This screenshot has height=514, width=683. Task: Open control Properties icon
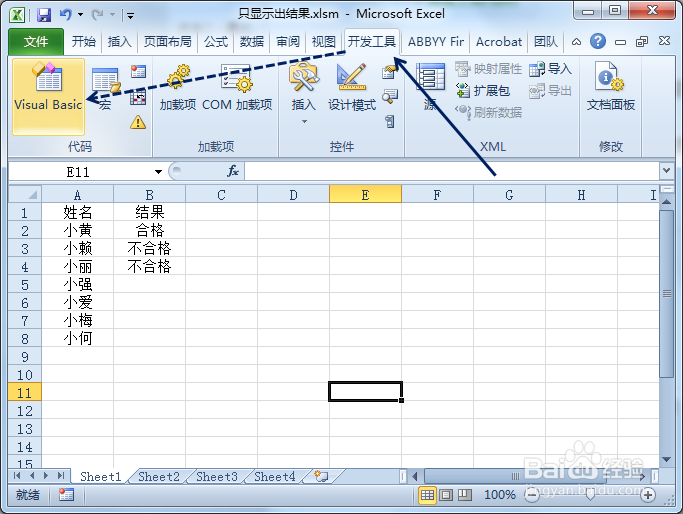[x=390, y=71]
